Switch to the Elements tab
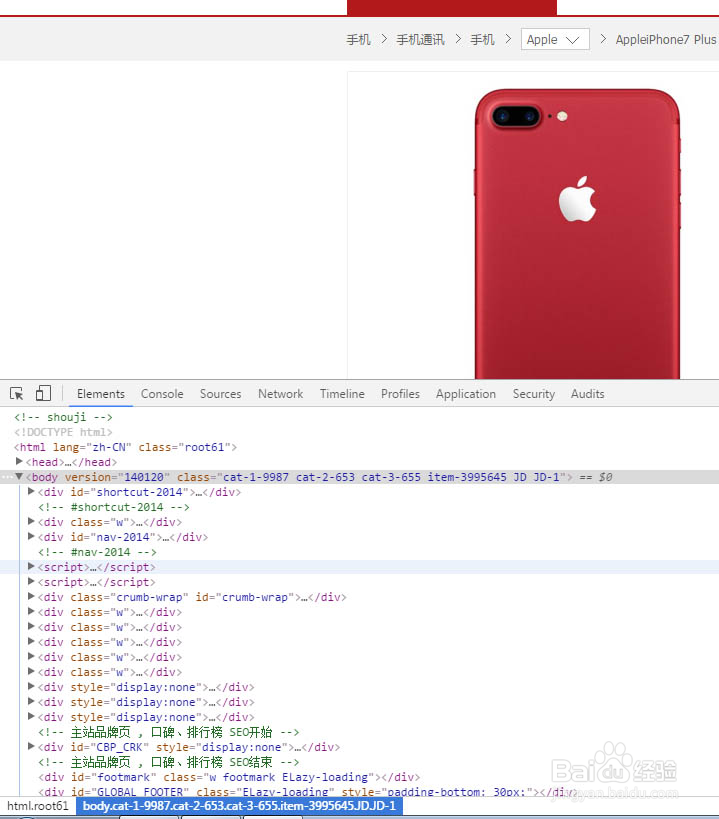The height and width of the screenshot is (819, 719). point(101,394)
